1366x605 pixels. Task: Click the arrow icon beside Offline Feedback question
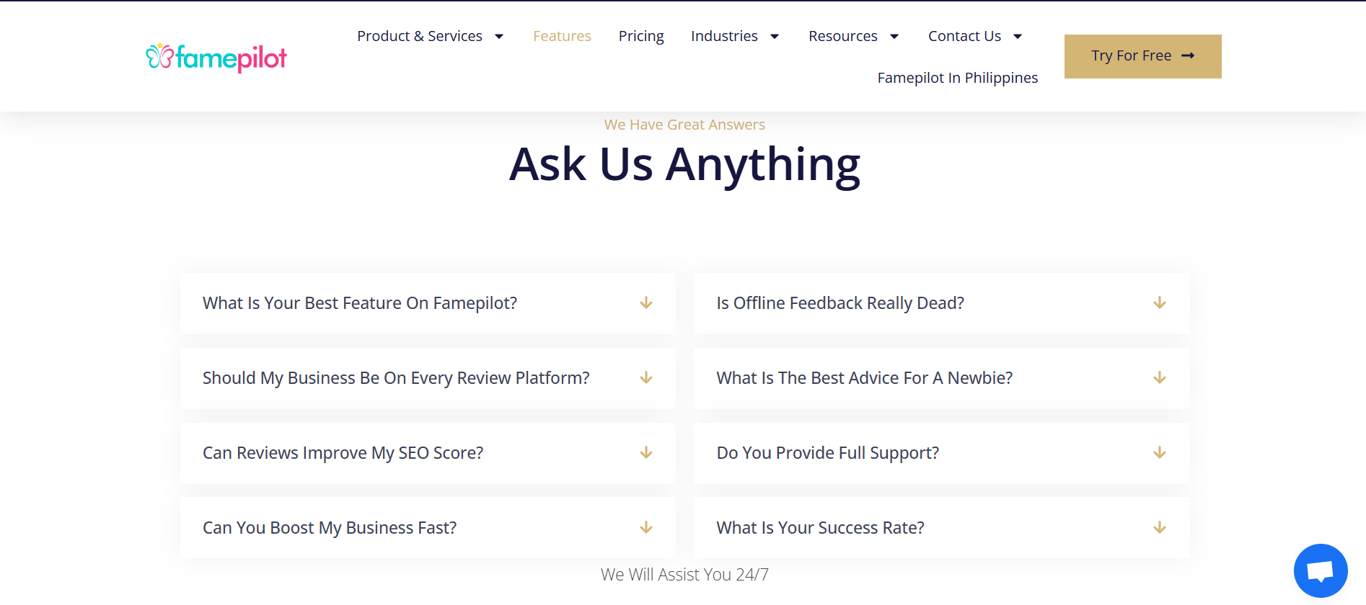coord(1159,303)
